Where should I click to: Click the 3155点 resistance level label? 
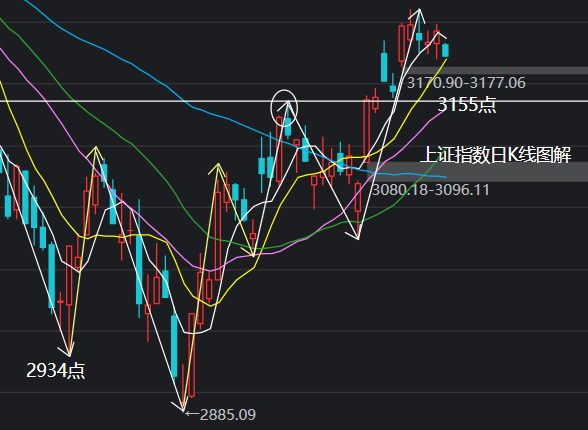point(467,104)
